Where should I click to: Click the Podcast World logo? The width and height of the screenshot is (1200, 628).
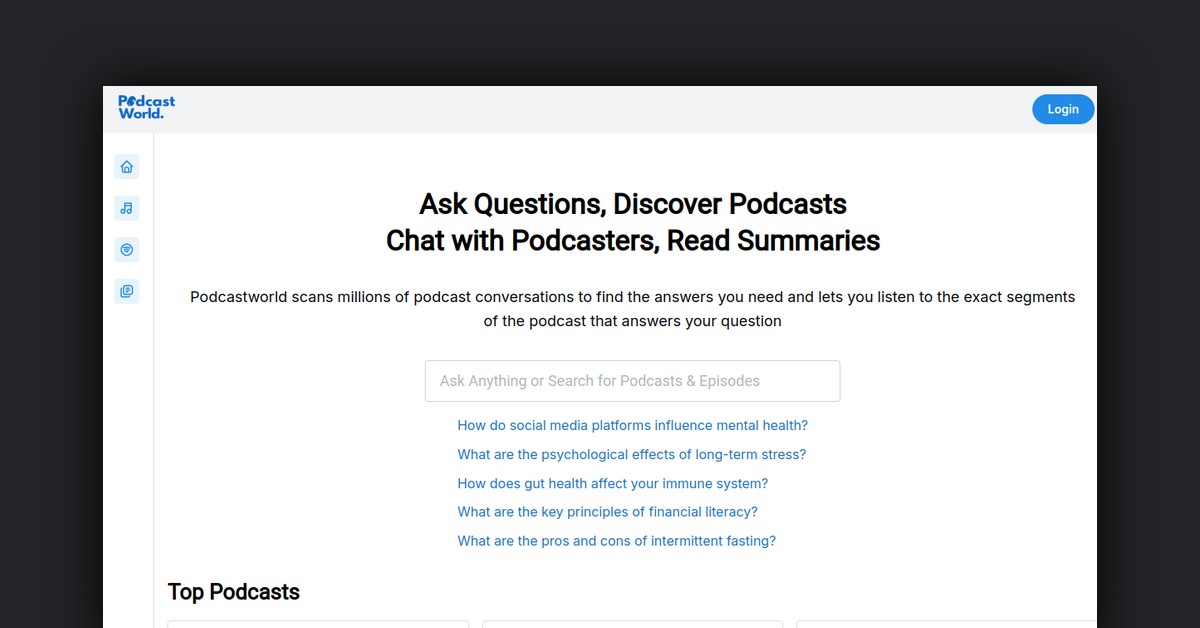146,107
